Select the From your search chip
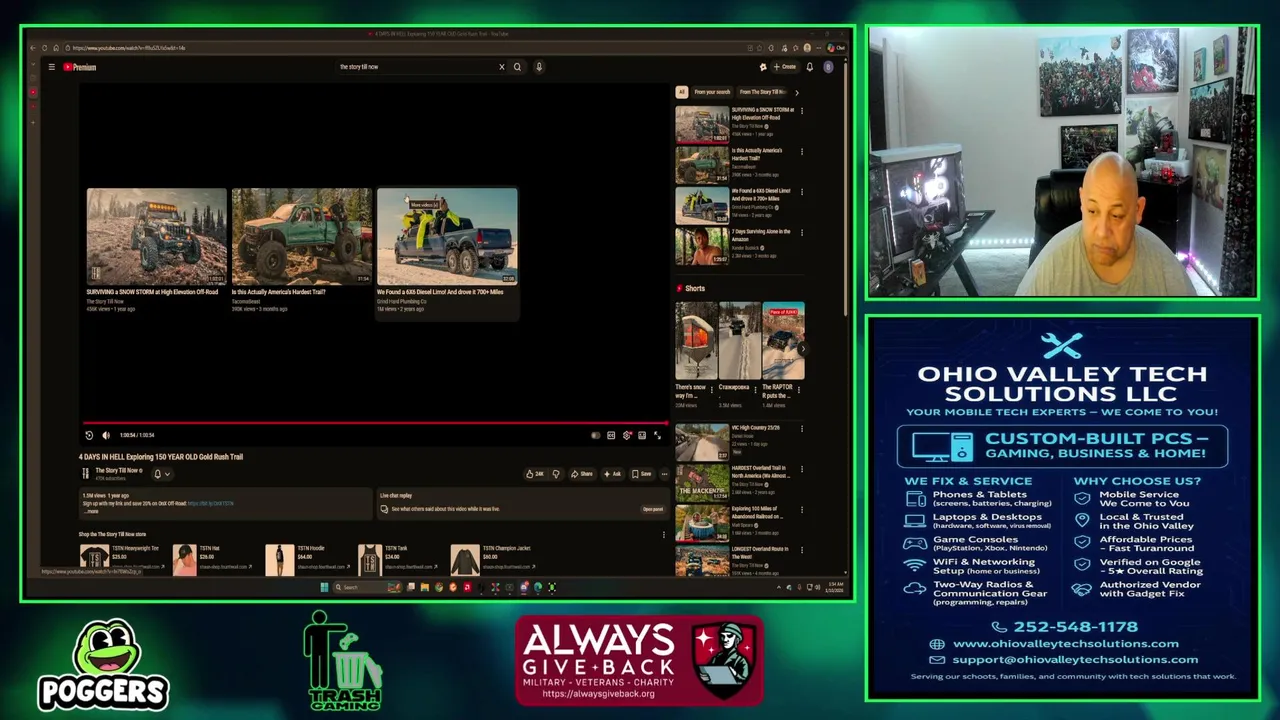1280x720 pixels. click(x=712, y=92)
